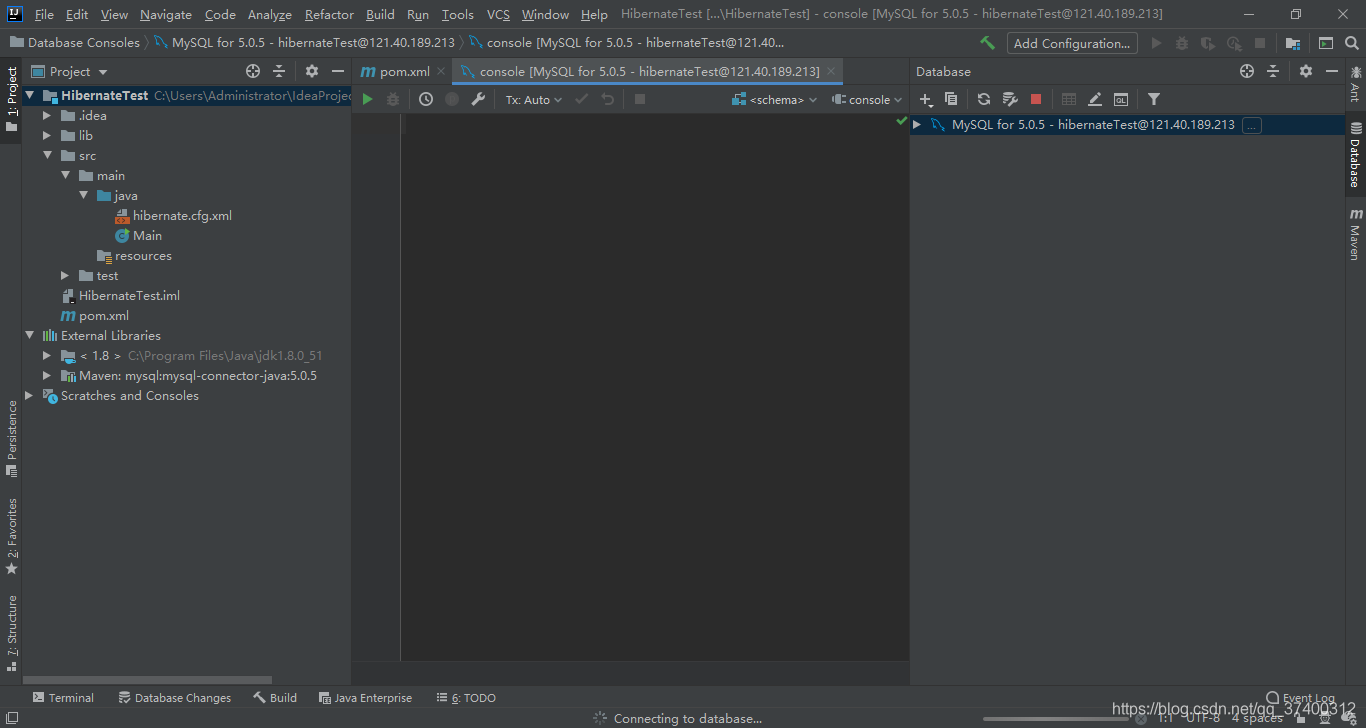Open the Refactor menu
This screenshot has width=1366, height=728.
(x=329, y=14)
